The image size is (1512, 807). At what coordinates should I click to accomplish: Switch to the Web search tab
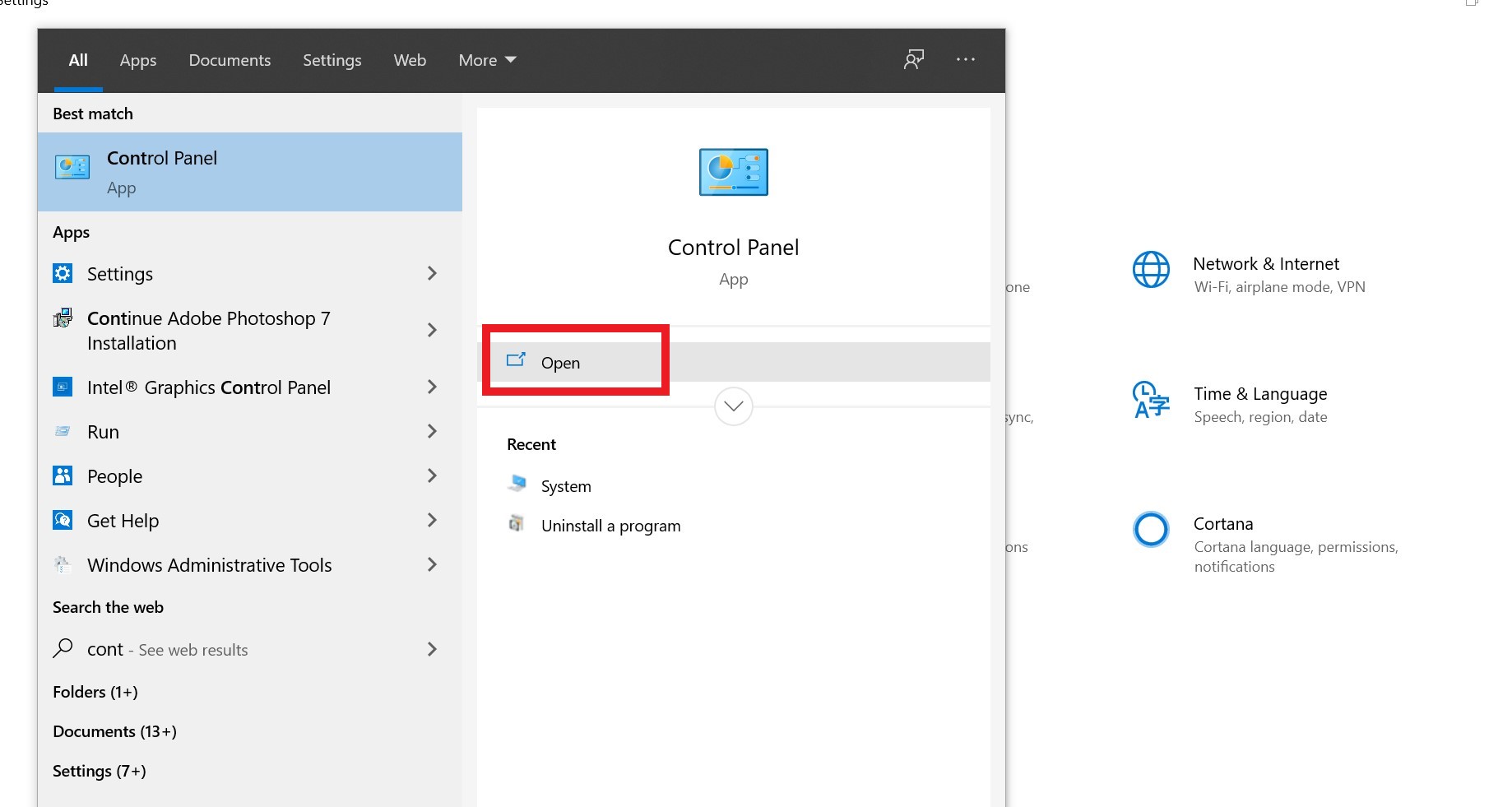click(x=410, y=60)
